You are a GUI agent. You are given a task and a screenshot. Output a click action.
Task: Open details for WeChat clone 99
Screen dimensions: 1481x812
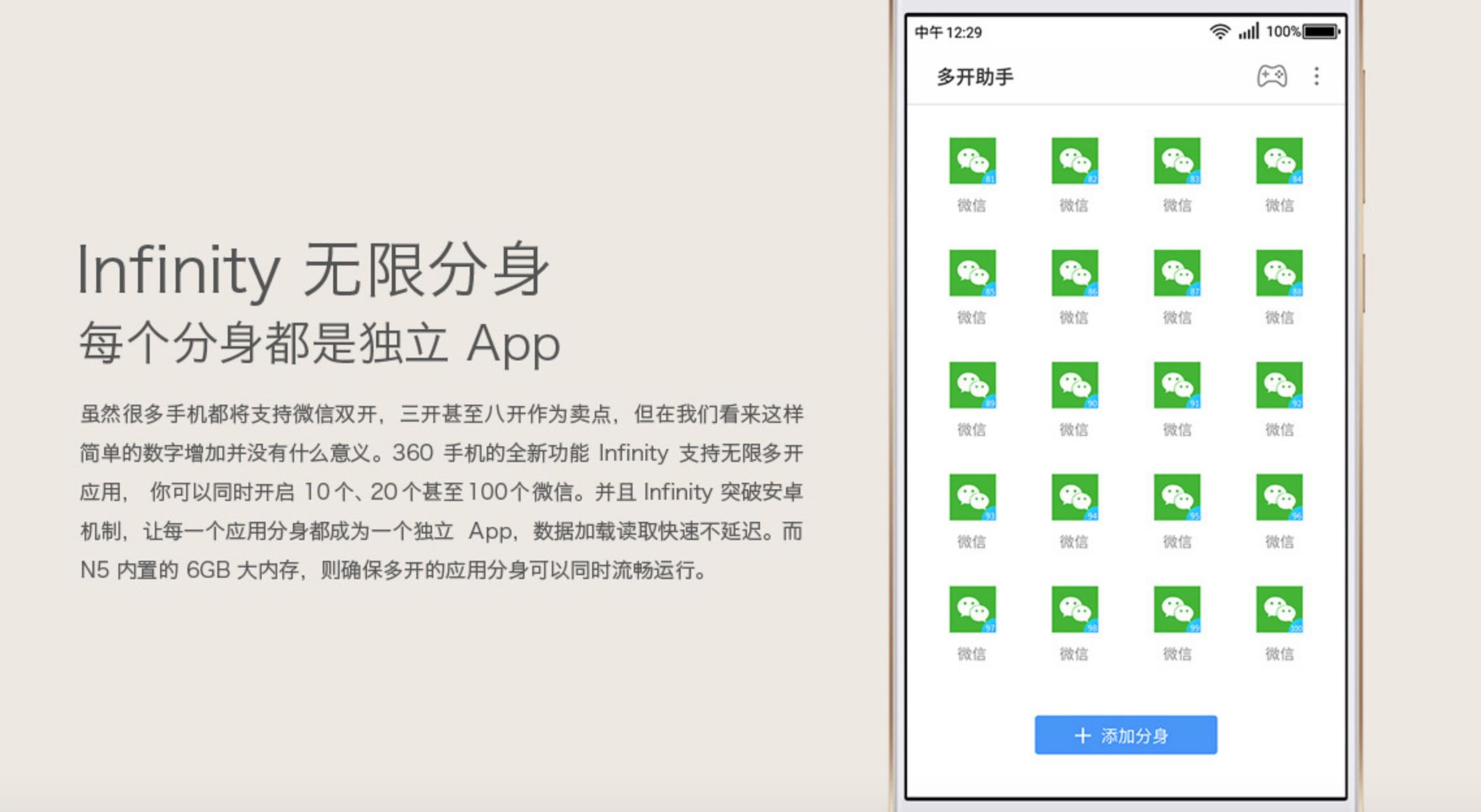[1178, 610]
